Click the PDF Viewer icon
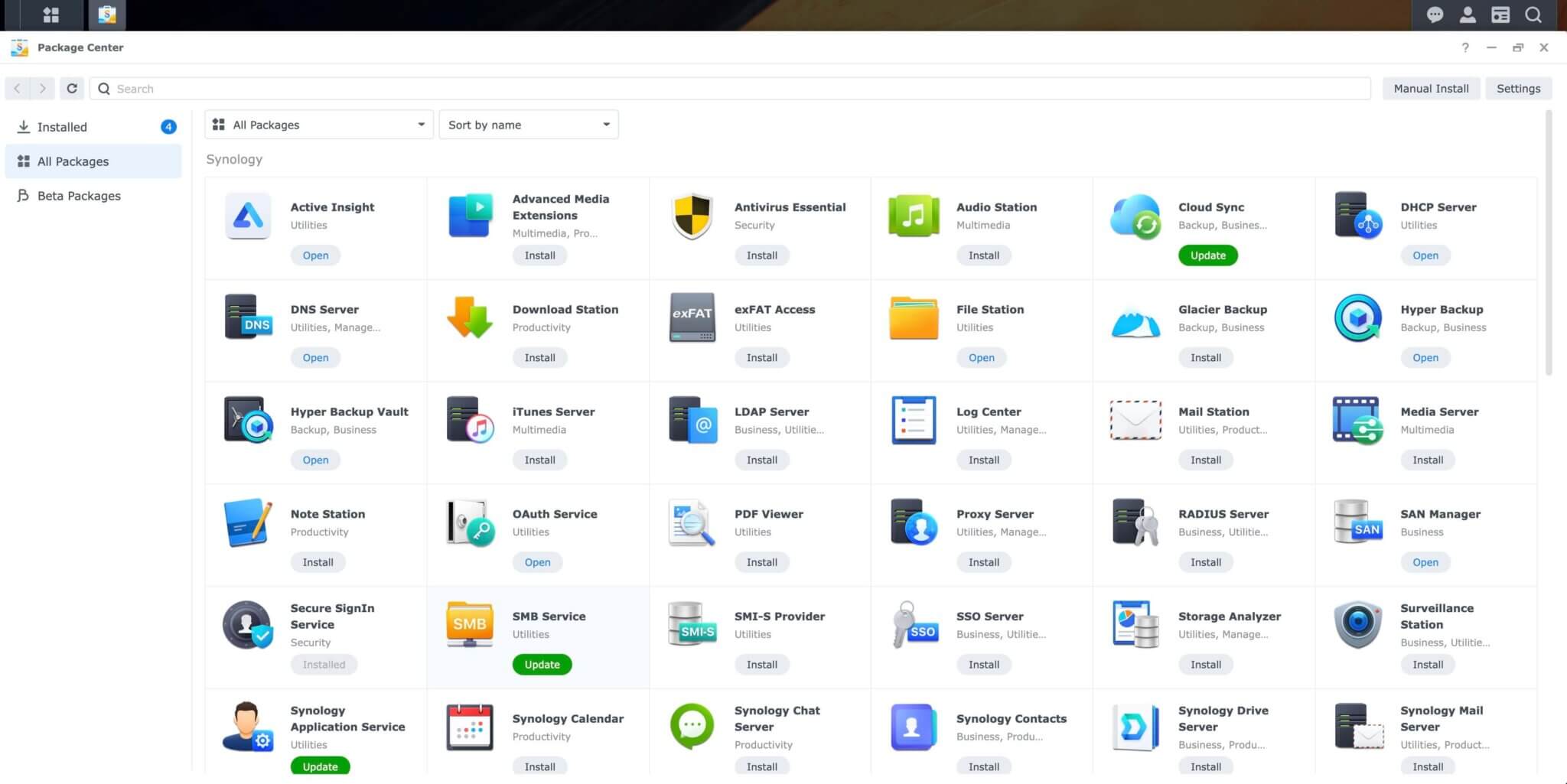This screenshot has height=784, width=1567. tap(692, 522)
